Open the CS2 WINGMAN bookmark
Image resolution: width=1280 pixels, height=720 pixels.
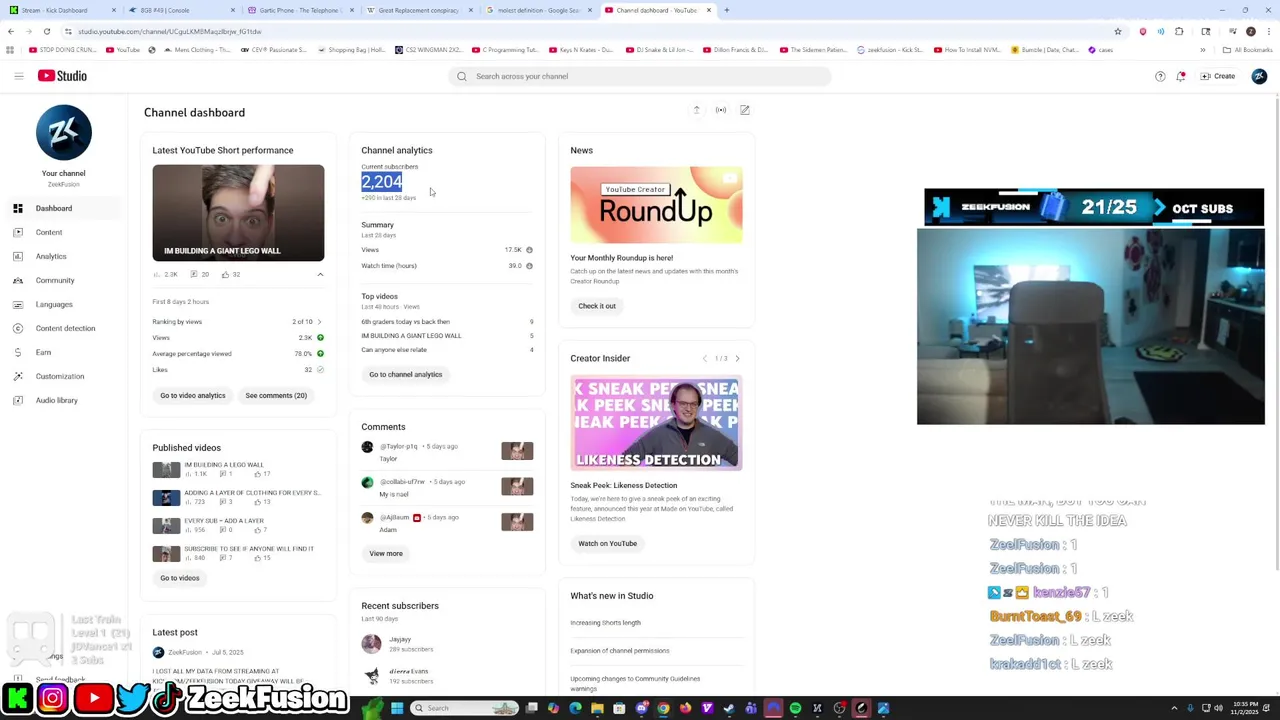pos(429,50)
